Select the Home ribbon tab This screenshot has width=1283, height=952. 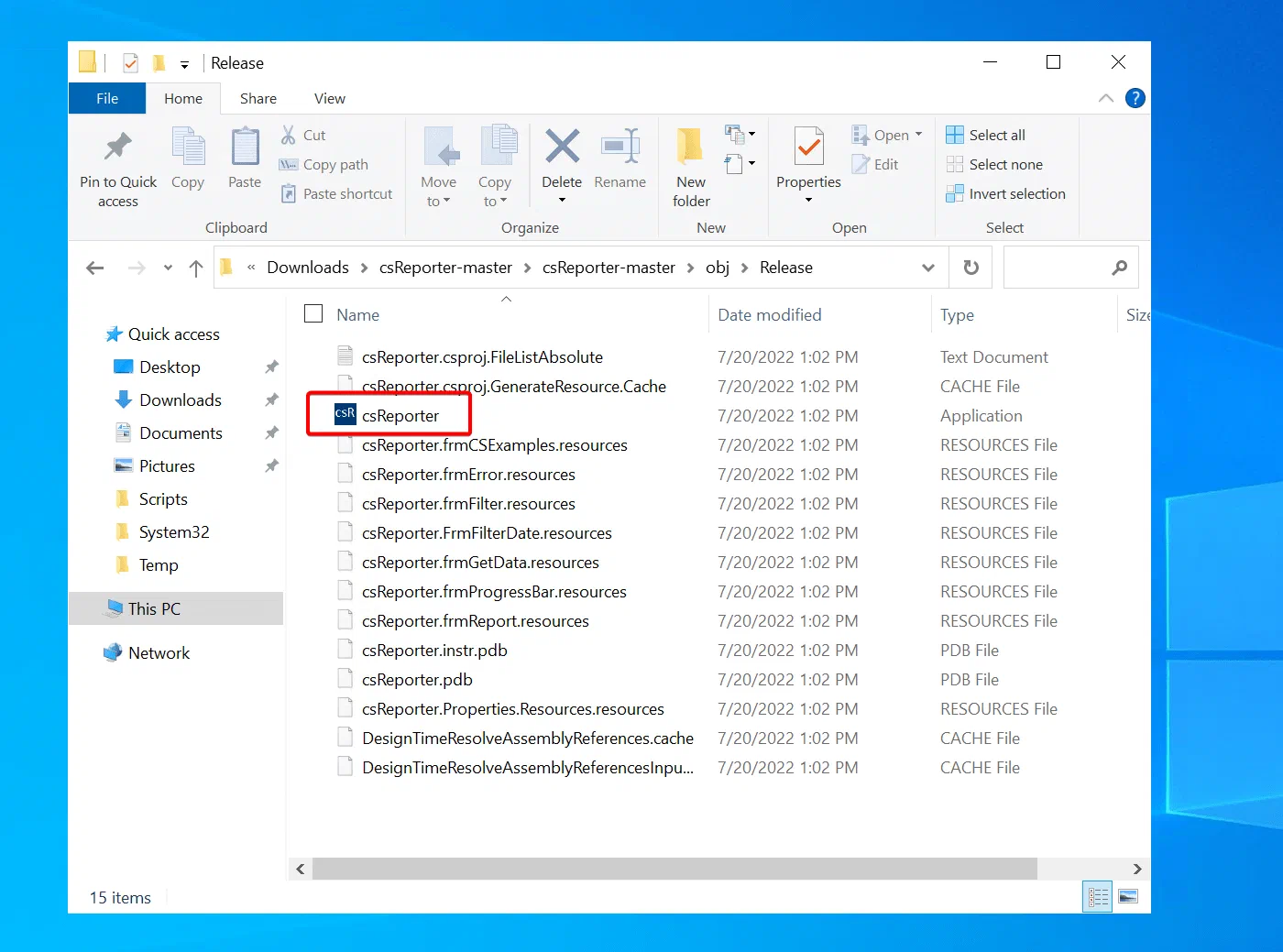point(183,98)
